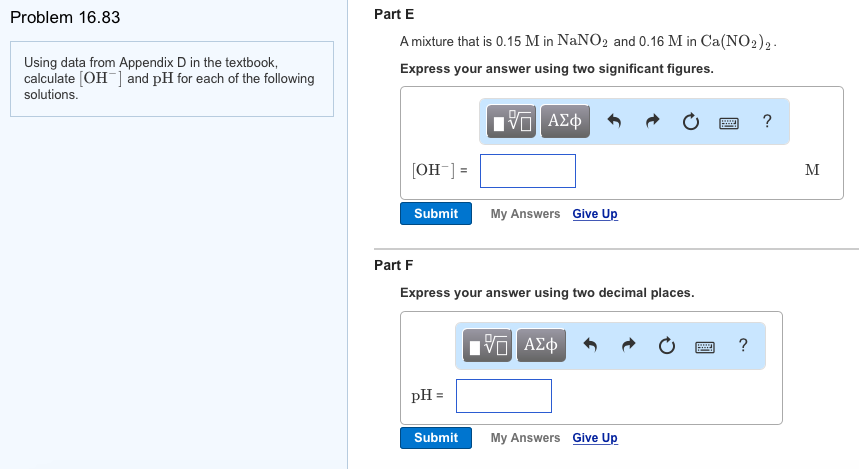
Task: Open the math templates button in Part E
Action: click(511, 121)
